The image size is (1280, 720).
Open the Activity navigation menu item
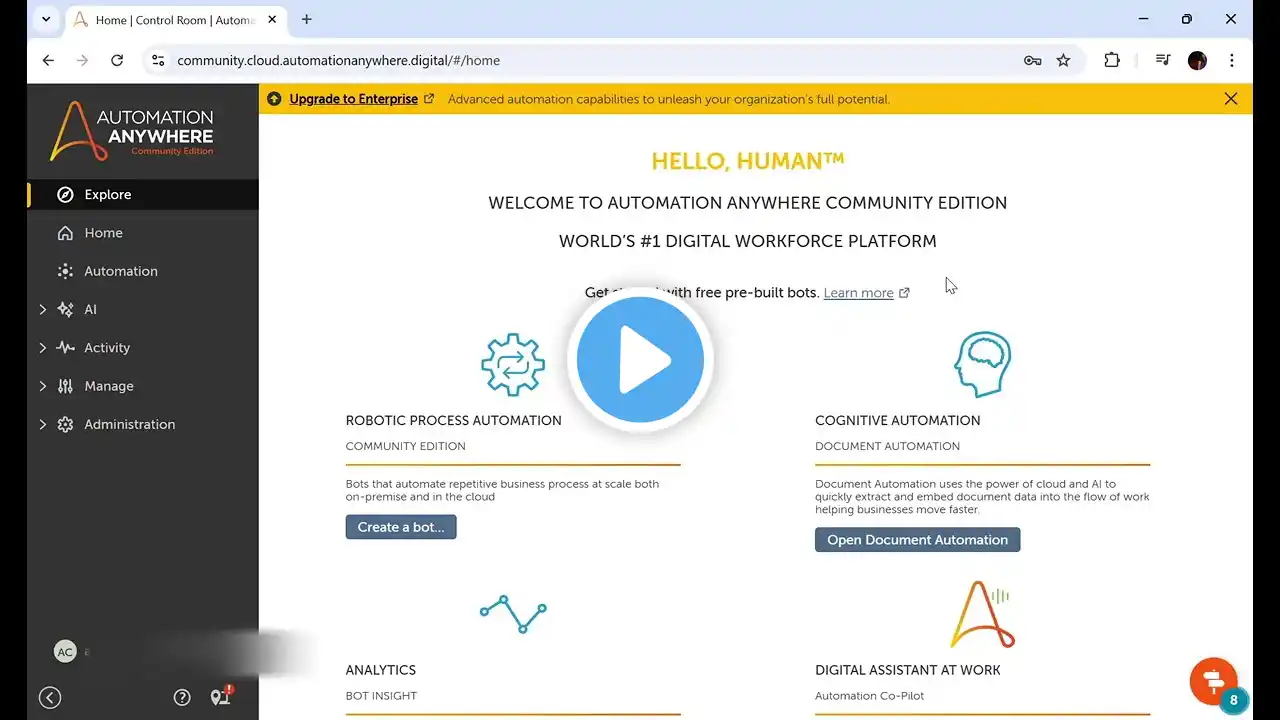pos(143,348)
